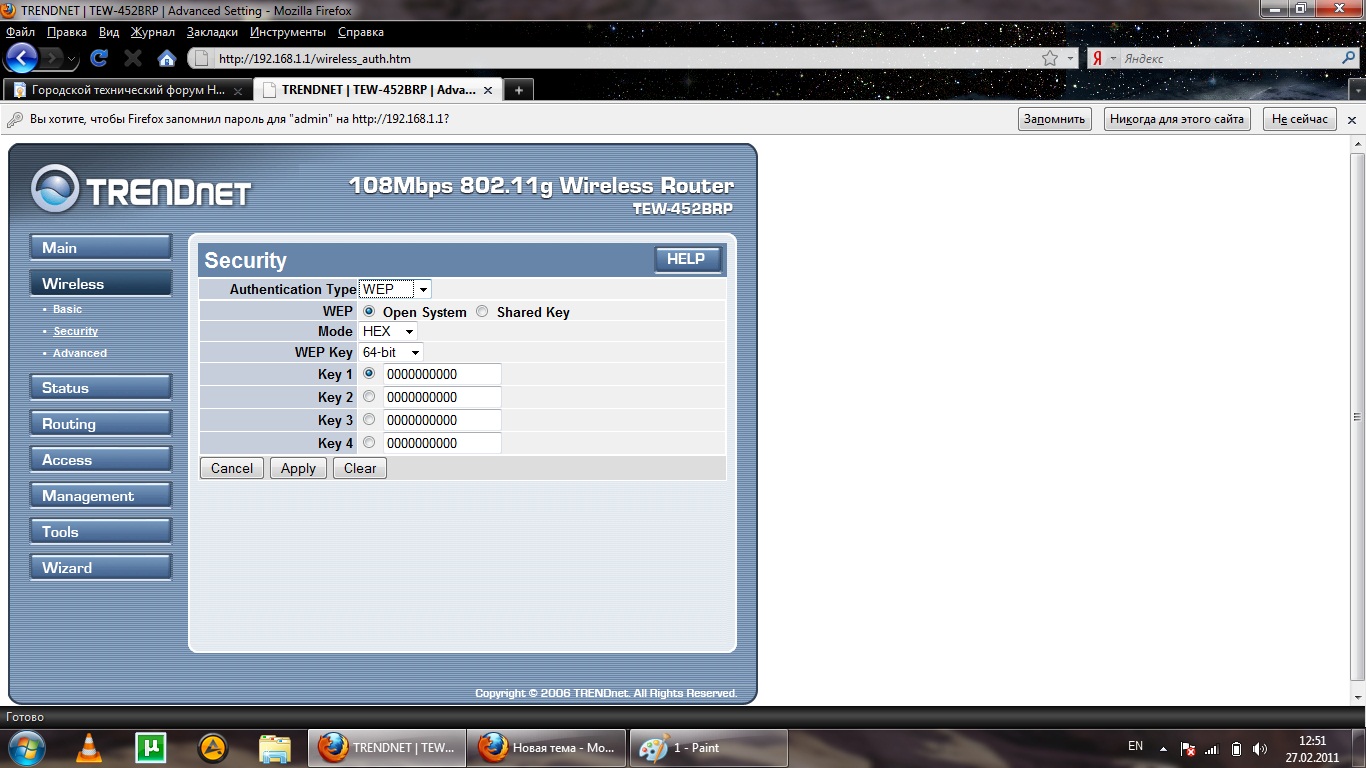1366x768 pixels.
Task: Select Key 4 radio button
Action: 369,442
